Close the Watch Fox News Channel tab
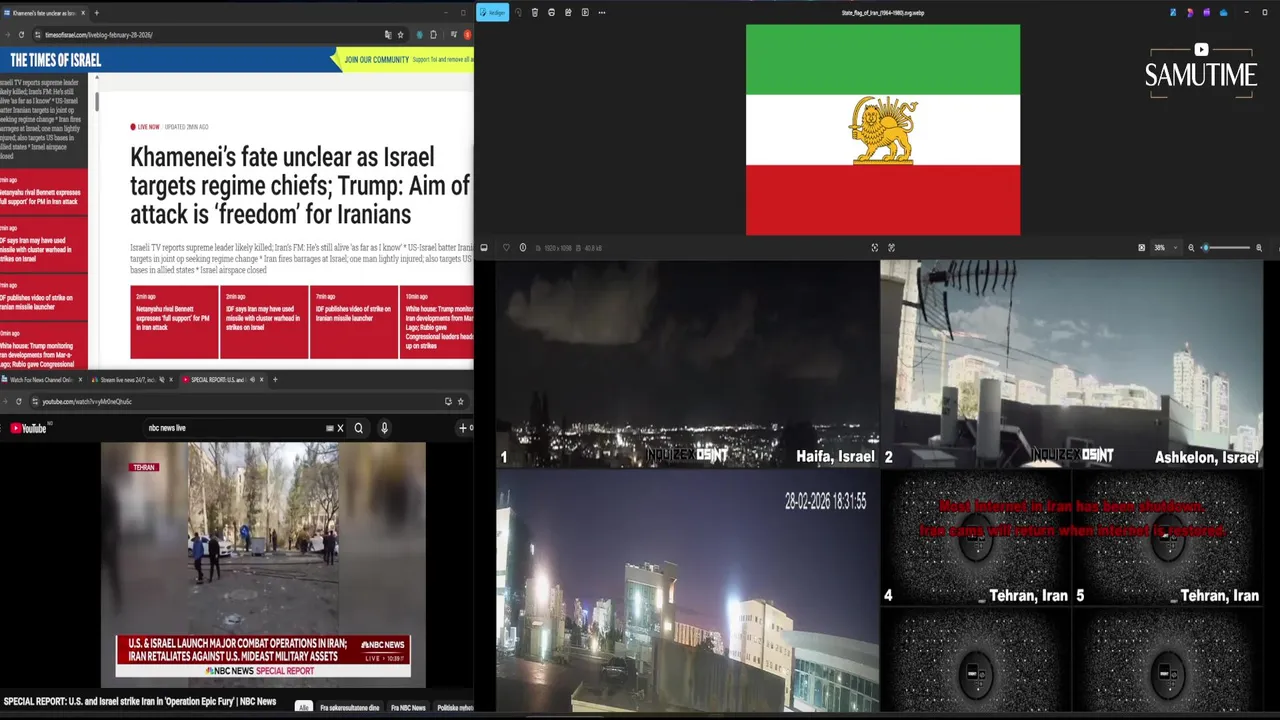The height and width of the screenshot is (720, 1280). click(x=81, y=380)
